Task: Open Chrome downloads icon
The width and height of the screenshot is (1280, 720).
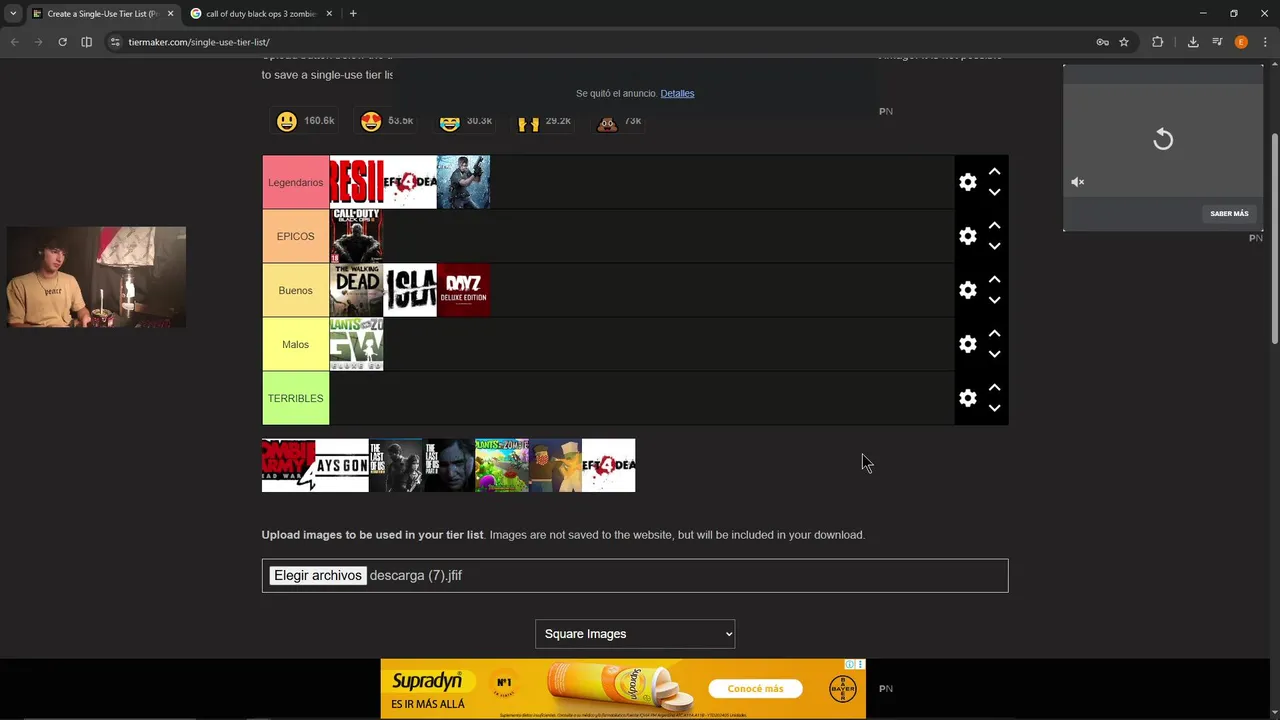Action: coord(1193,42)
